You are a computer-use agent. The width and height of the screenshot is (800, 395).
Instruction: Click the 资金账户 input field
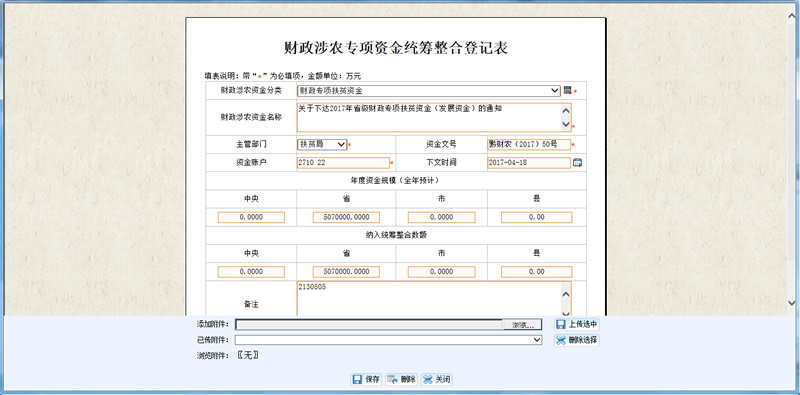coord(343,163)
